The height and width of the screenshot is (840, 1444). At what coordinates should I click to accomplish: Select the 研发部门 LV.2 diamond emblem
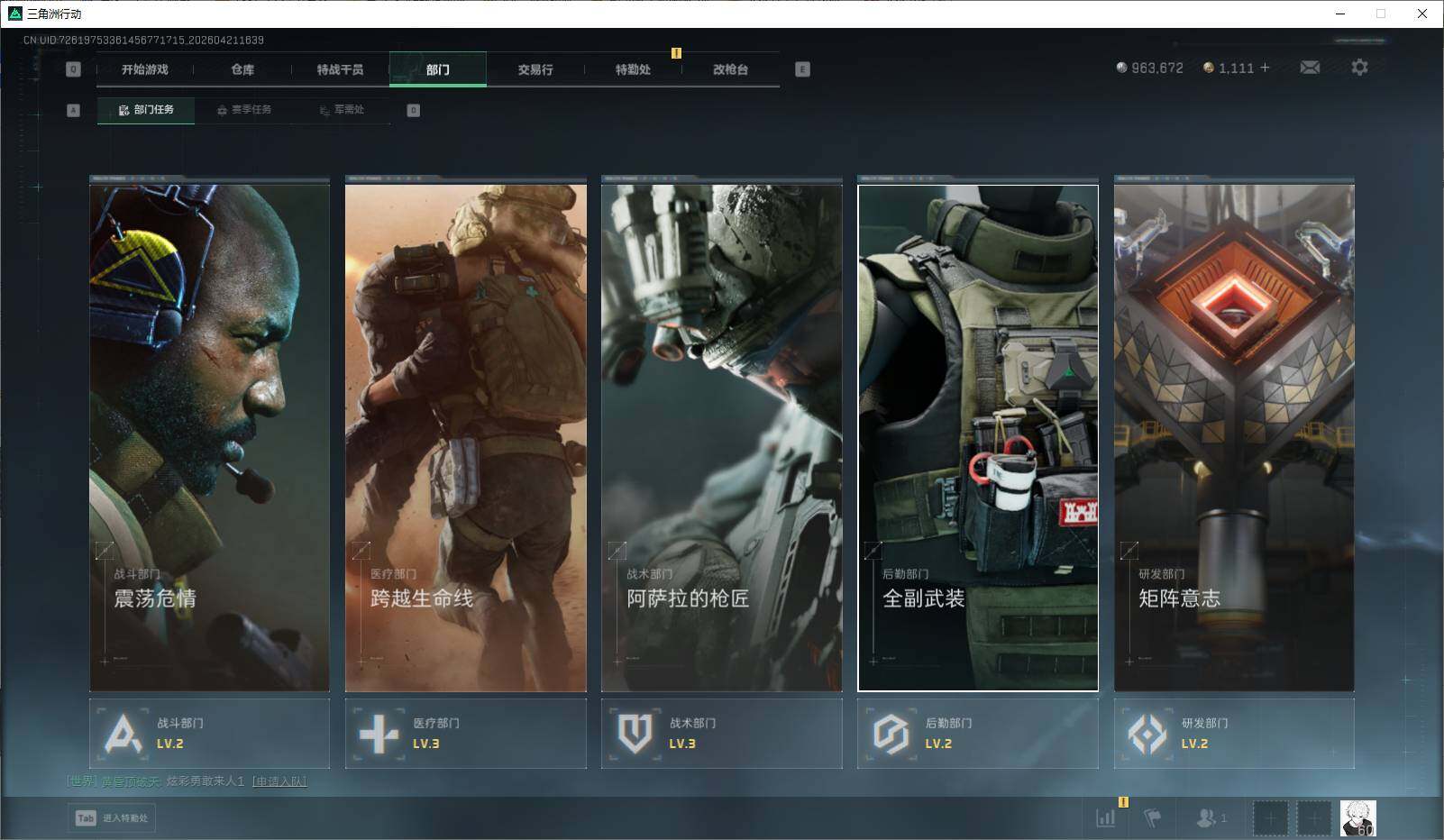[1147, 734]
